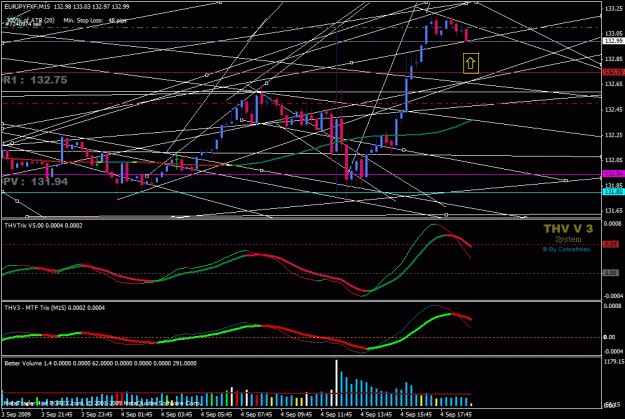Click the 'THVTrix V5.00 0.0004 0.0002' indicator label
This screenshot has height=419, width=625.
43,226
